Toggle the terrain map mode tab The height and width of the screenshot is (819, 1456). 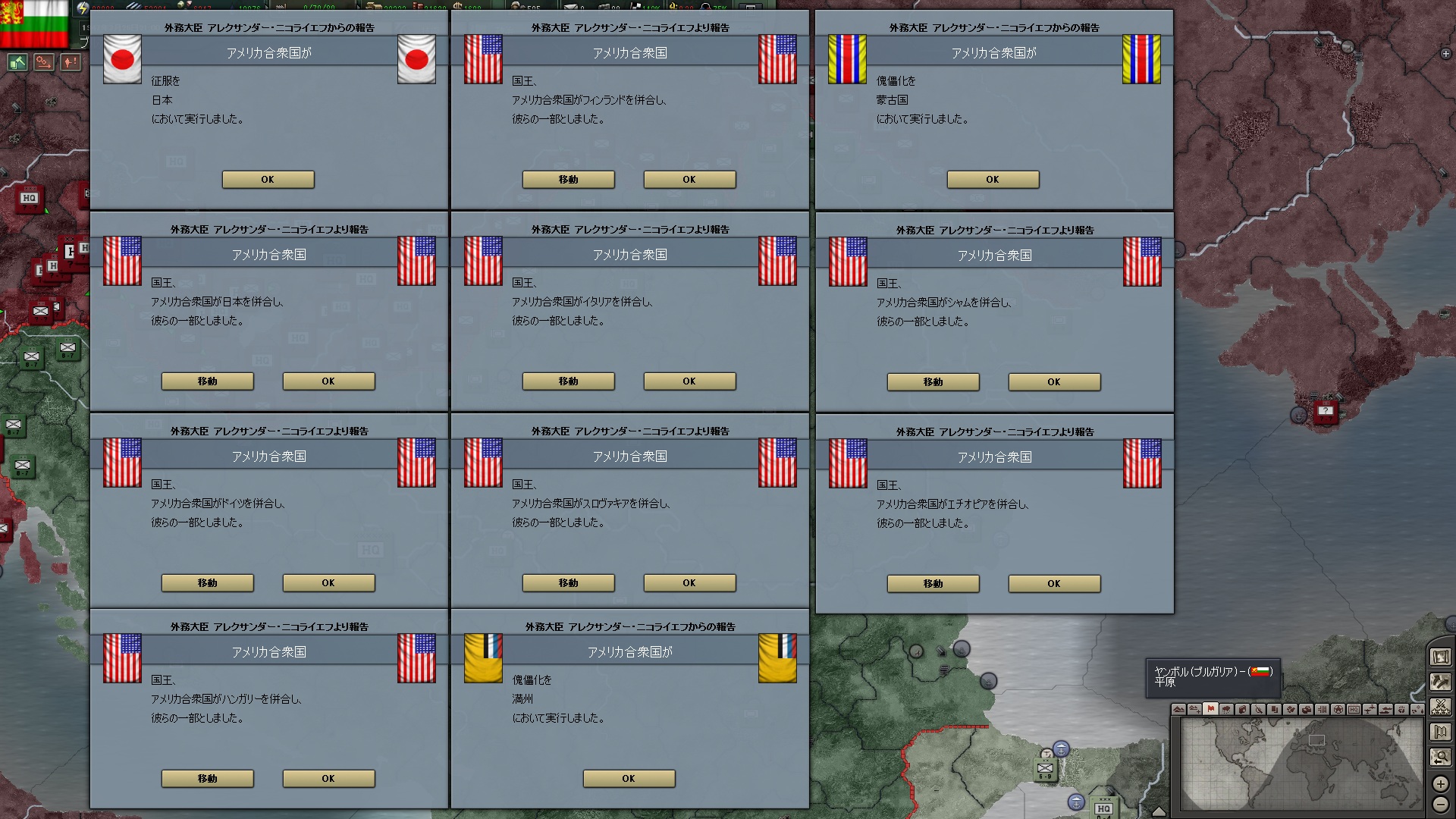[1178, 710]
